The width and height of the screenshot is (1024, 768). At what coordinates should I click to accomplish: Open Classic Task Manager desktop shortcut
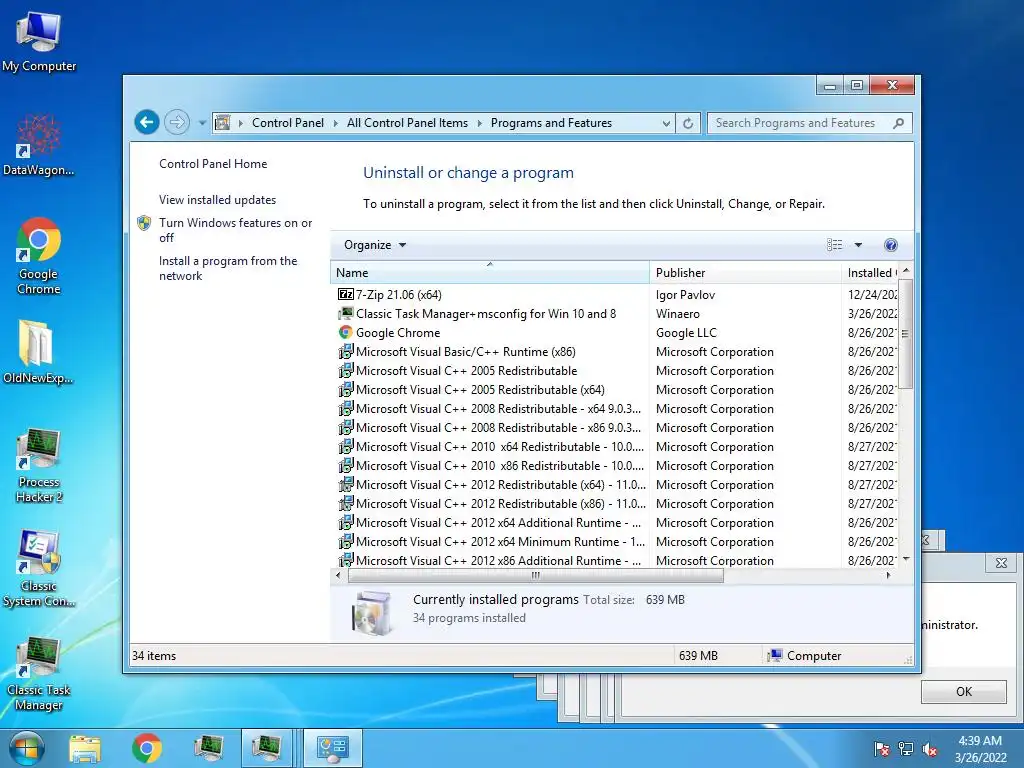(39, 673)
